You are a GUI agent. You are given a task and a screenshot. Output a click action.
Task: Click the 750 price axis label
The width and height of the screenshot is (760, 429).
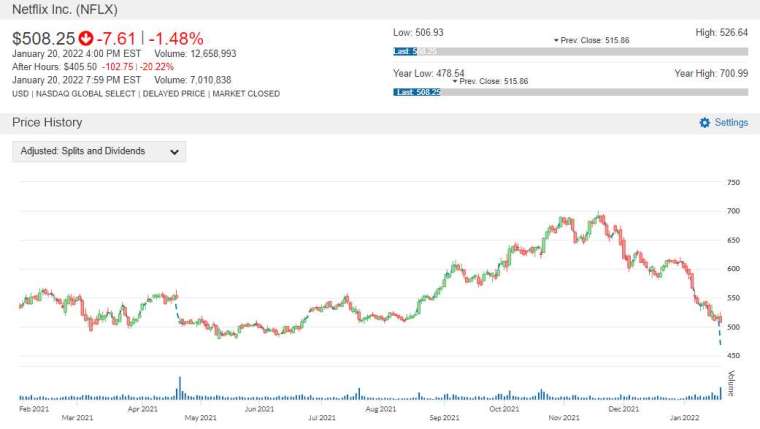[733, 182]
